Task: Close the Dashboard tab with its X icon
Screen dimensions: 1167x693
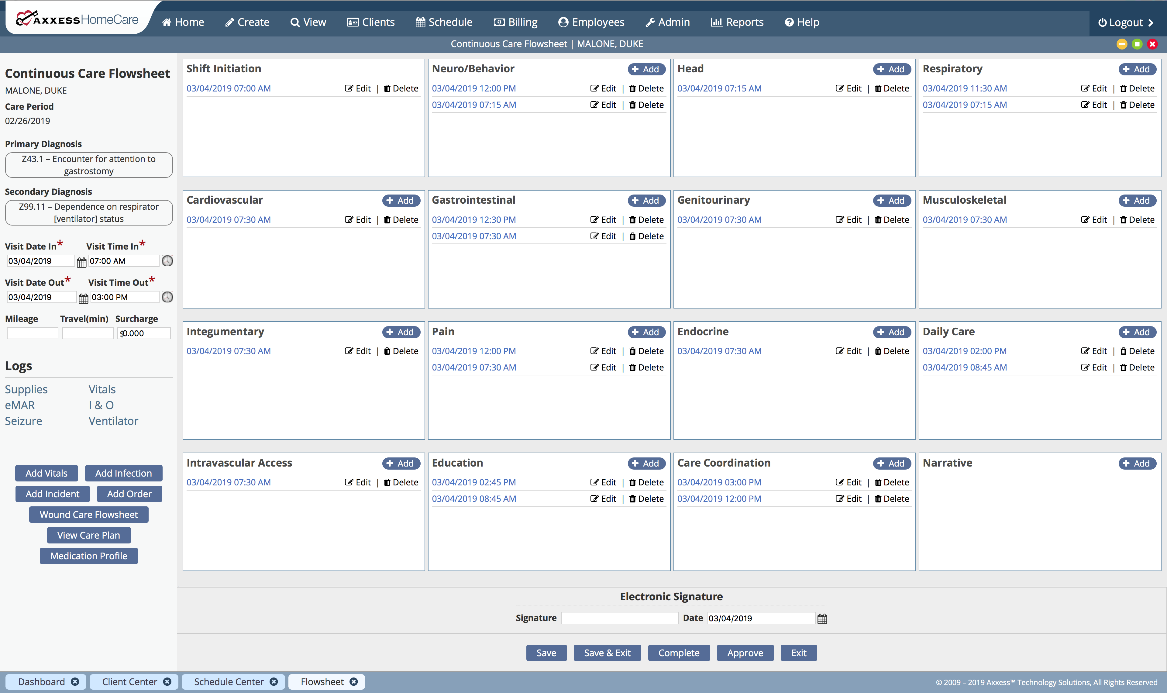Action: point(75,682)
